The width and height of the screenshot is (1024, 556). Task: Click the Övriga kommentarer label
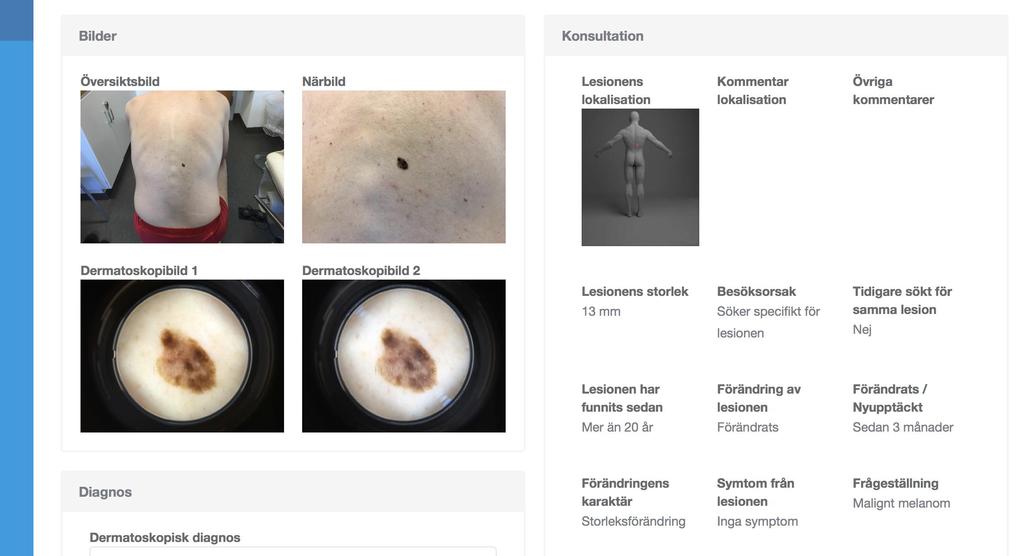pyautogui.click(x=893, y=91)
